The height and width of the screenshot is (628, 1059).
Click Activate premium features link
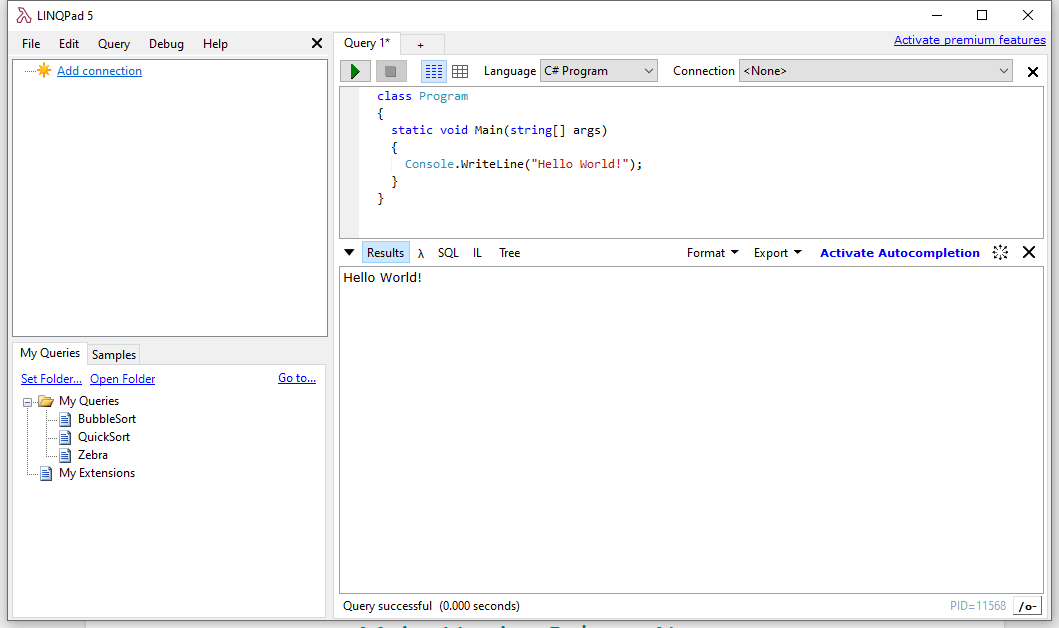click(x=970, y=40)
